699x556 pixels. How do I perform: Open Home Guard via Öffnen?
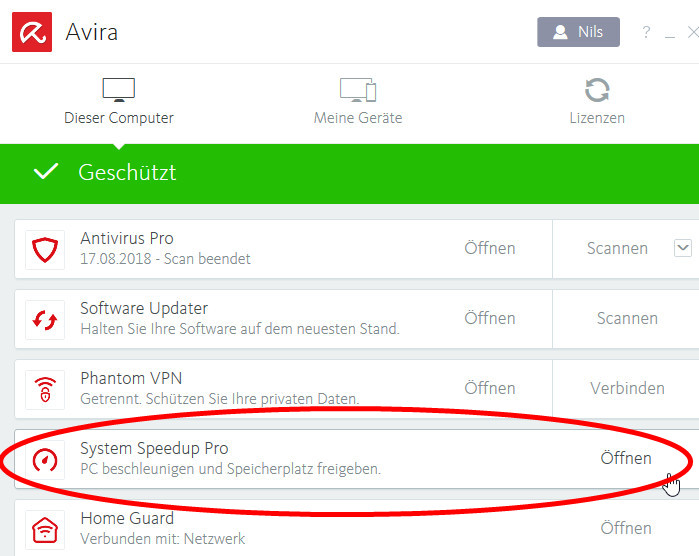click(x=626, y=528)
